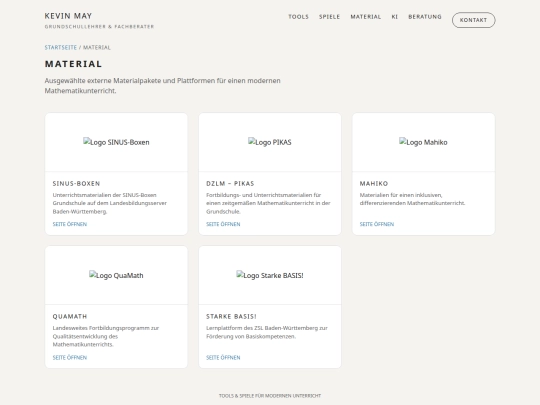Open the Beratung navigation item

[x=425, y=17]
